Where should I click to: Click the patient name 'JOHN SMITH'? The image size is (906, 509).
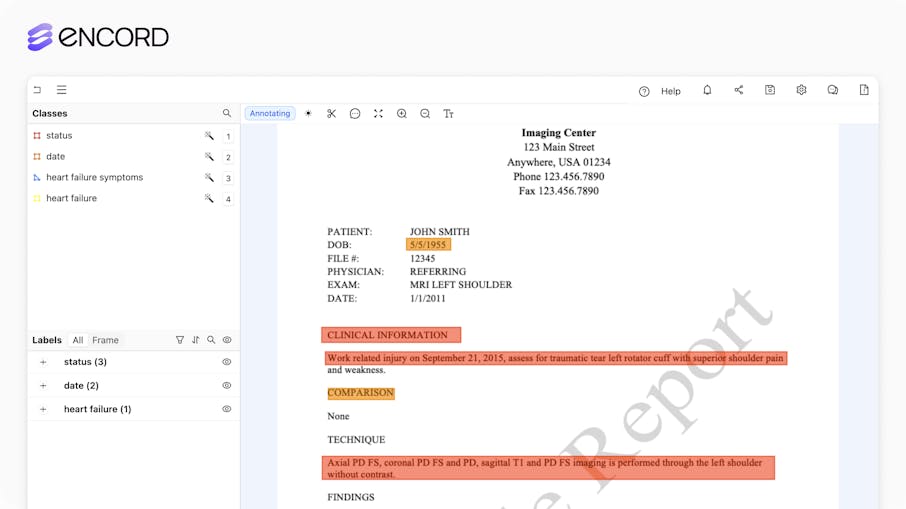pos(440,232)
